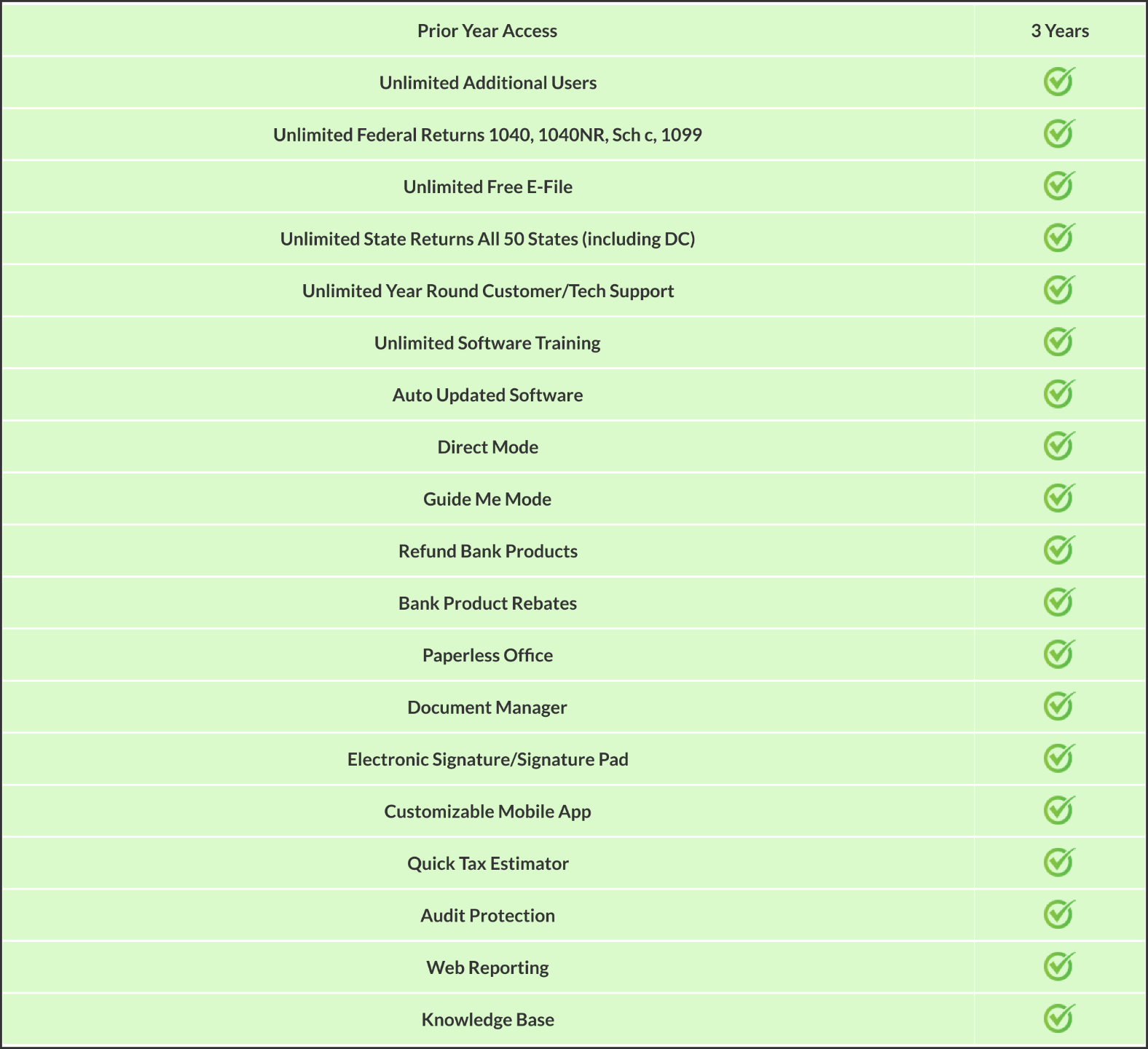1148x1049 pixels.
Task: Click the checkmark for Refund Bank Products
Action: click(1059, 550)
